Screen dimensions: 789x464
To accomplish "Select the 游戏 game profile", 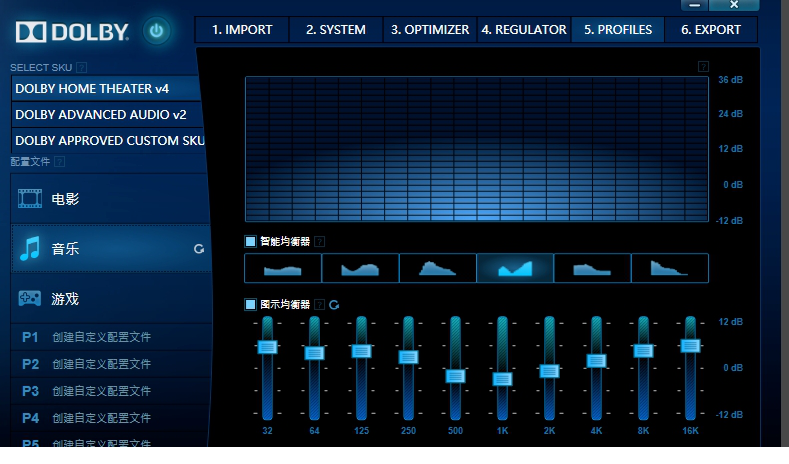I will click(111, 298).
